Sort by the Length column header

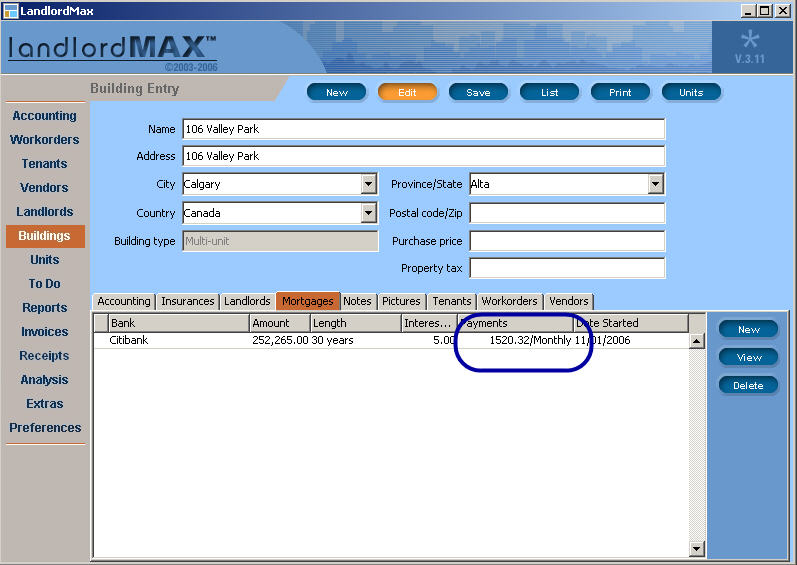coord(355,323)
